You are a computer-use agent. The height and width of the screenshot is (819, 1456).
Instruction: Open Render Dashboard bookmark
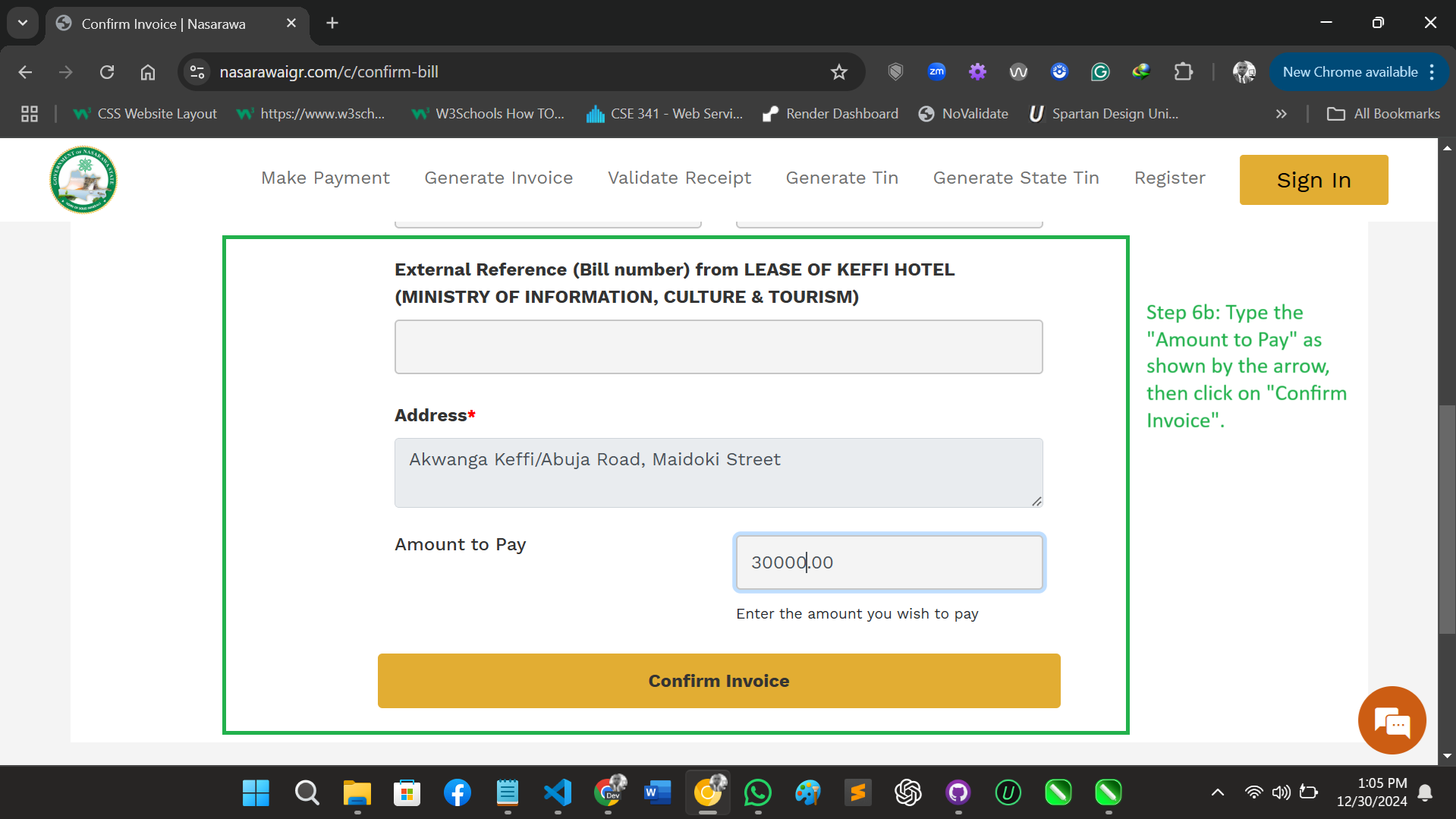tap(831, 114)
